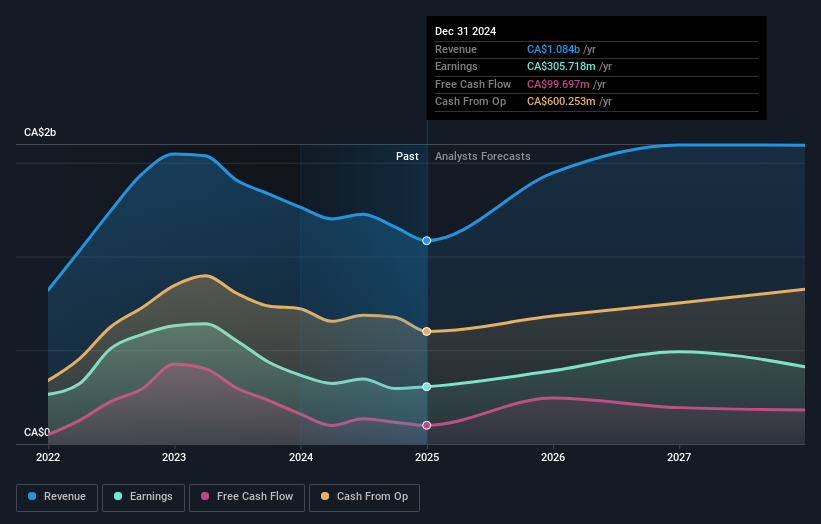Toggle the Earnings legend button
The height and width of the screenshot is (524, 821).
143,497
